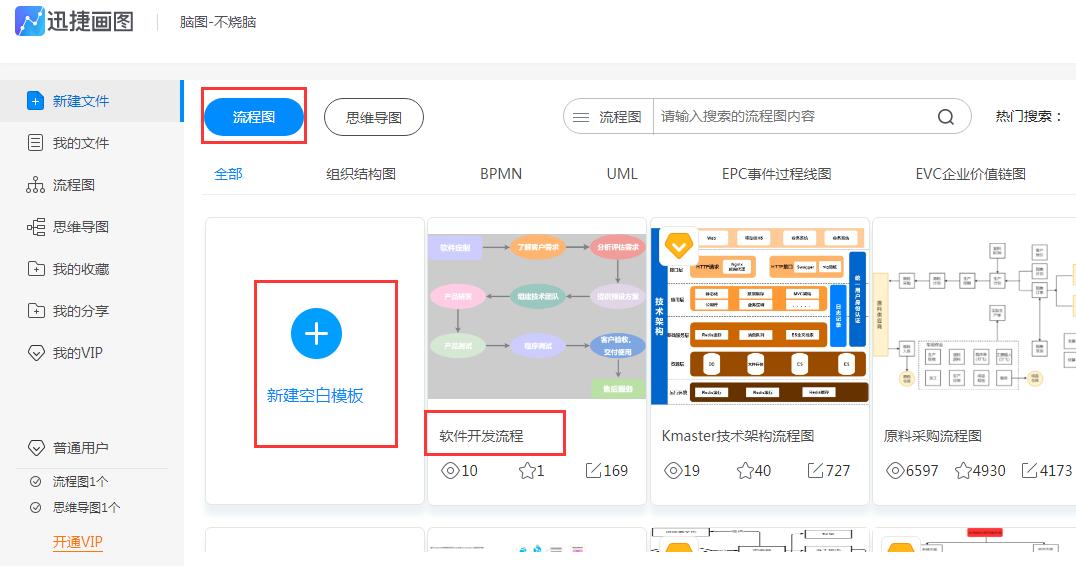This screenshot has height=566, width=1076.
Task: Click the star icon under 软件开发流程
Action: pos(527,471)
